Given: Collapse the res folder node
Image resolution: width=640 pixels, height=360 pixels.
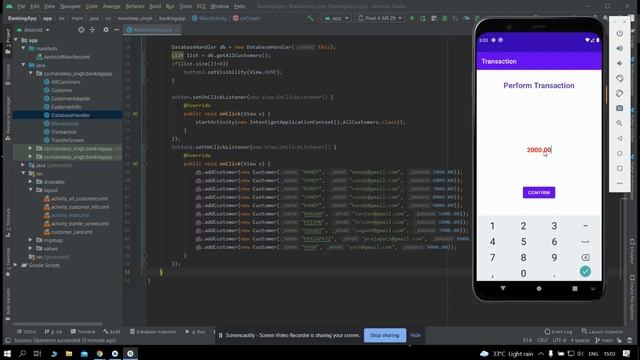Looking at the screenshot, I should pos(23,173).
